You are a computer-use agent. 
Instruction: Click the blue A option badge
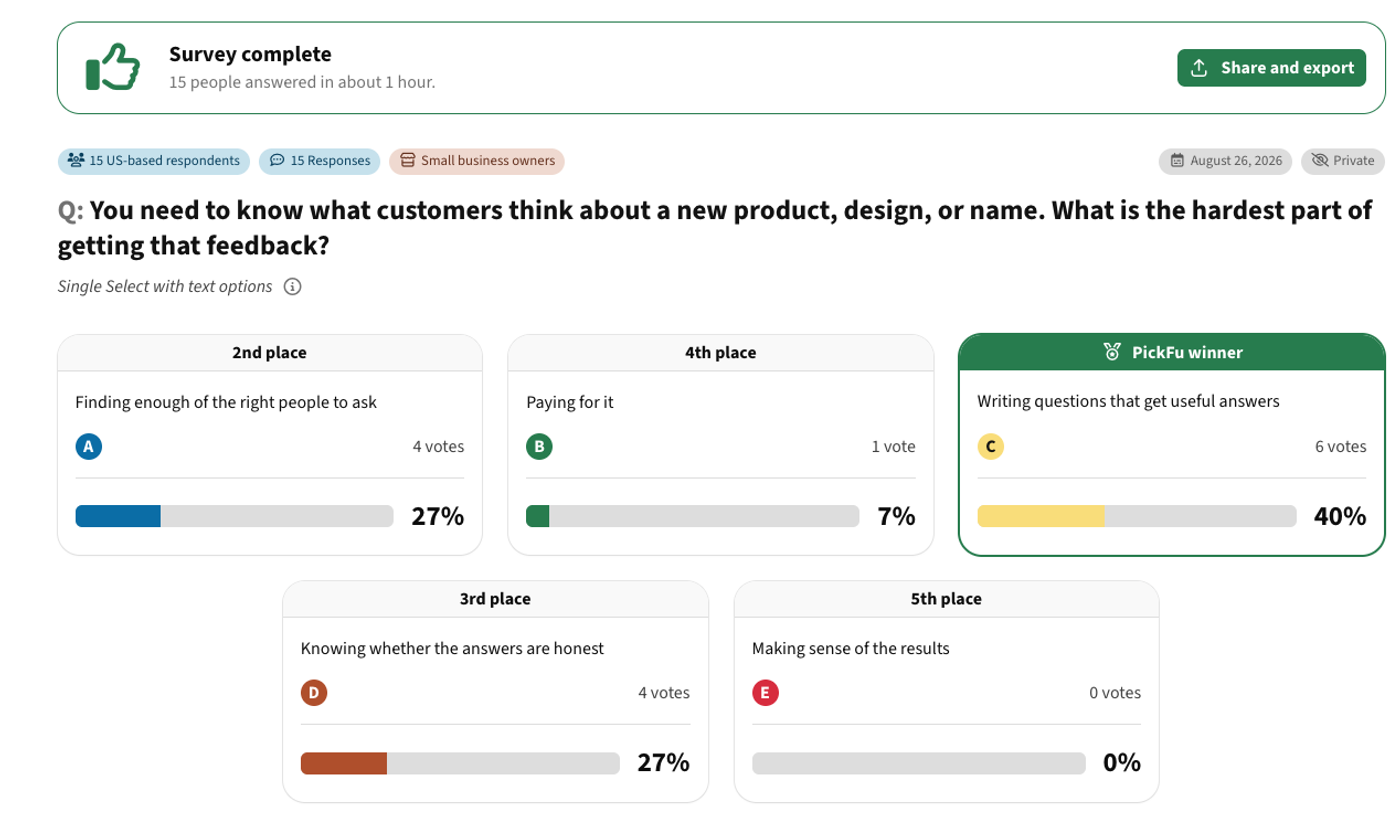pyautogui.click(x=88, y=447)
